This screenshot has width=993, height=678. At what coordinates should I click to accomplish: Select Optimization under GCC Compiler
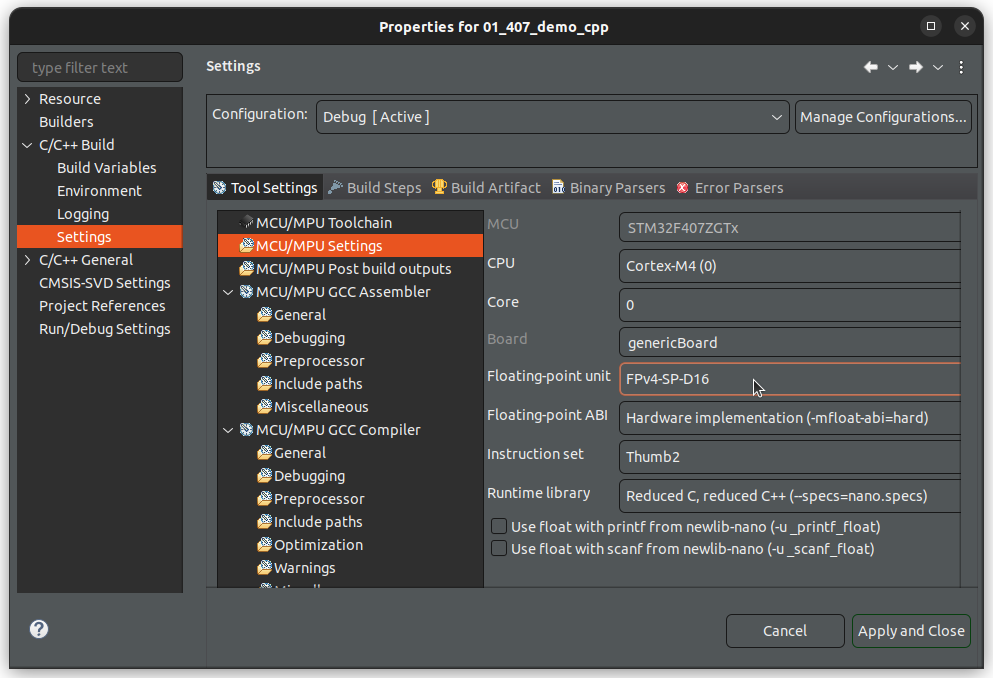[318, 545]
